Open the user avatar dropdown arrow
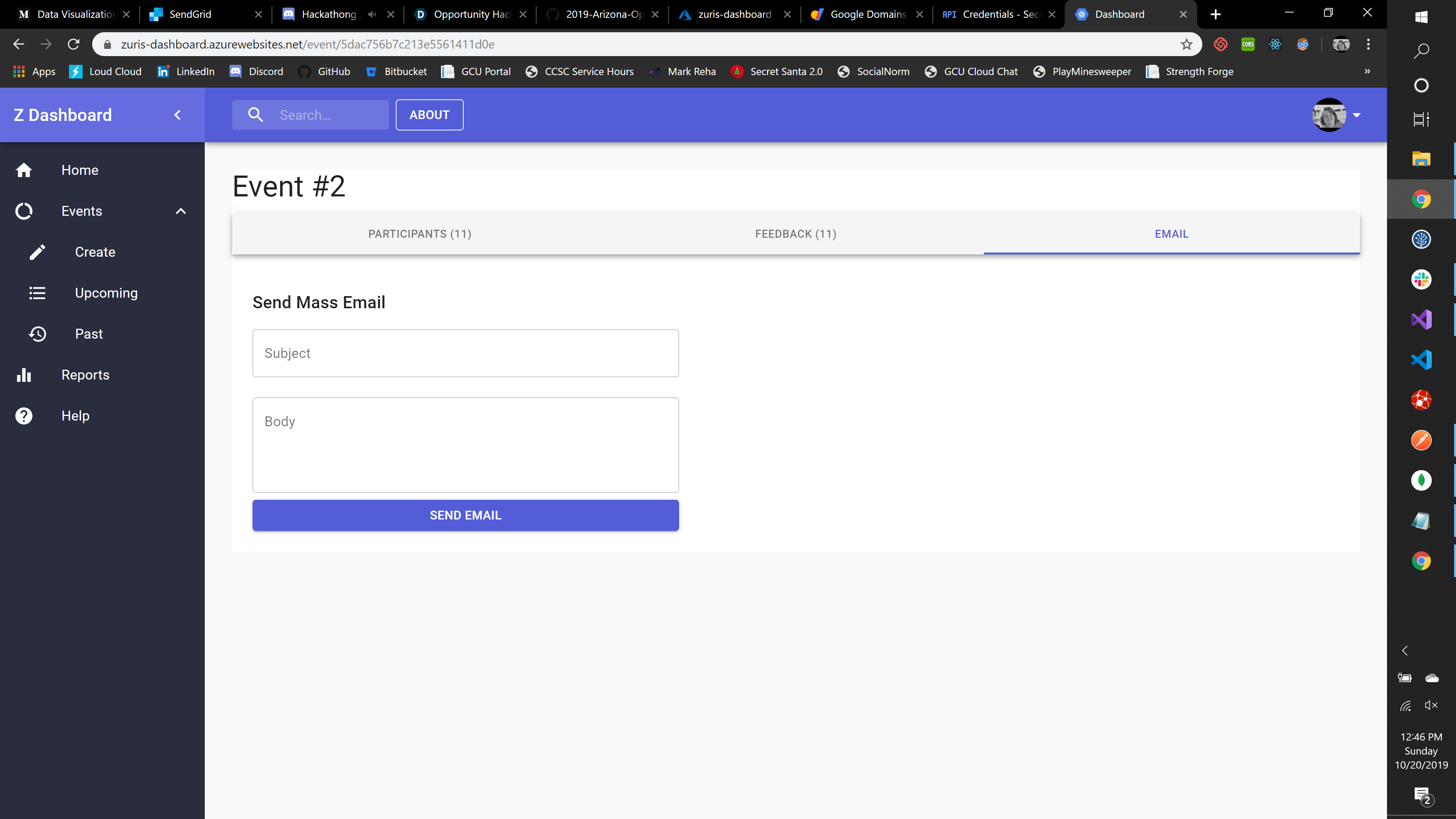1456x819 pixels. point(1357,115)
